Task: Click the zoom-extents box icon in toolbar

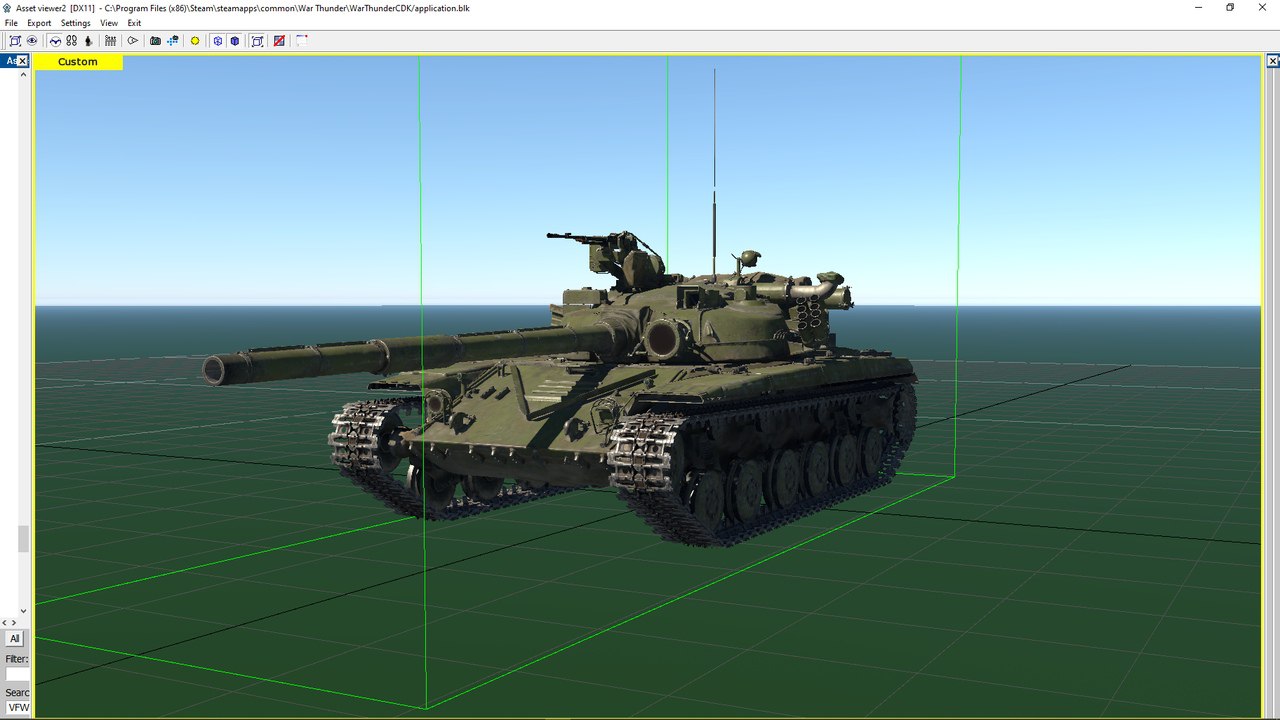Action: (15, 41)
